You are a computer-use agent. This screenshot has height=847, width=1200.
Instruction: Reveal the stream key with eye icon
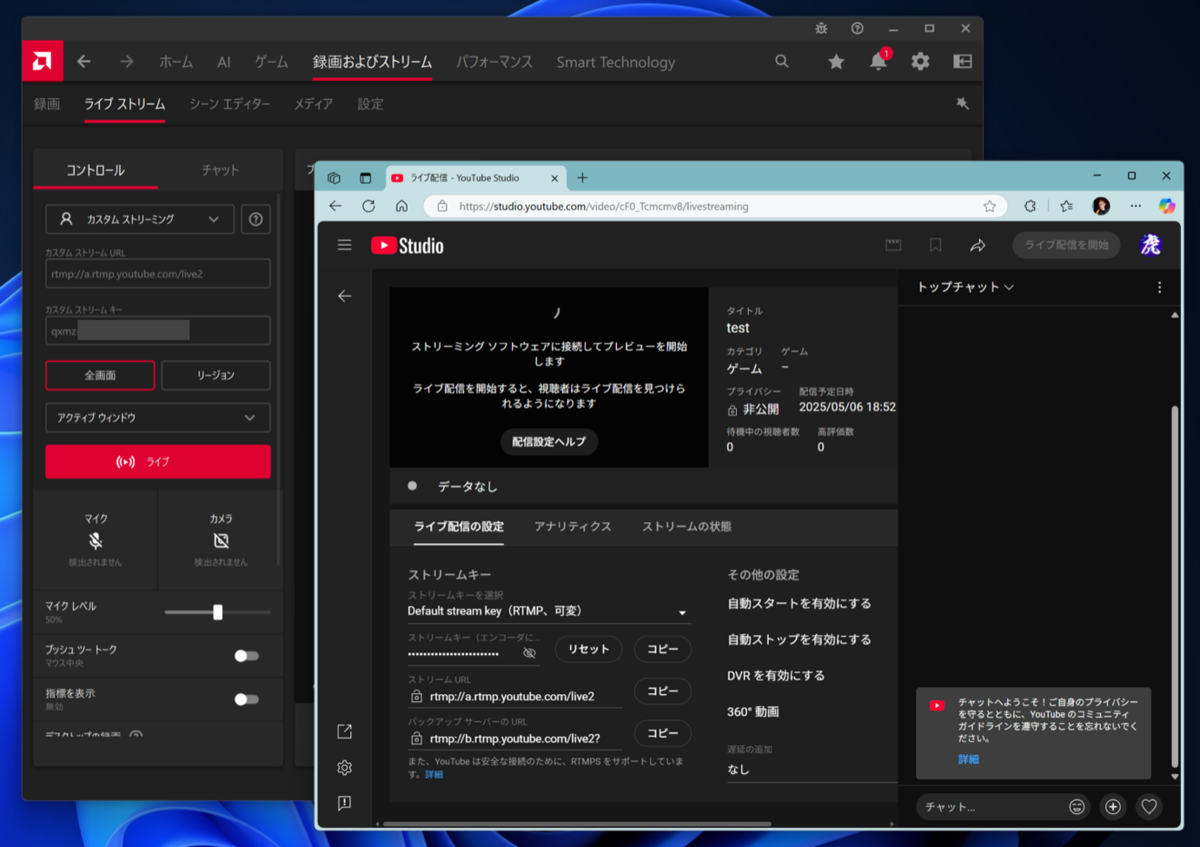530,653
